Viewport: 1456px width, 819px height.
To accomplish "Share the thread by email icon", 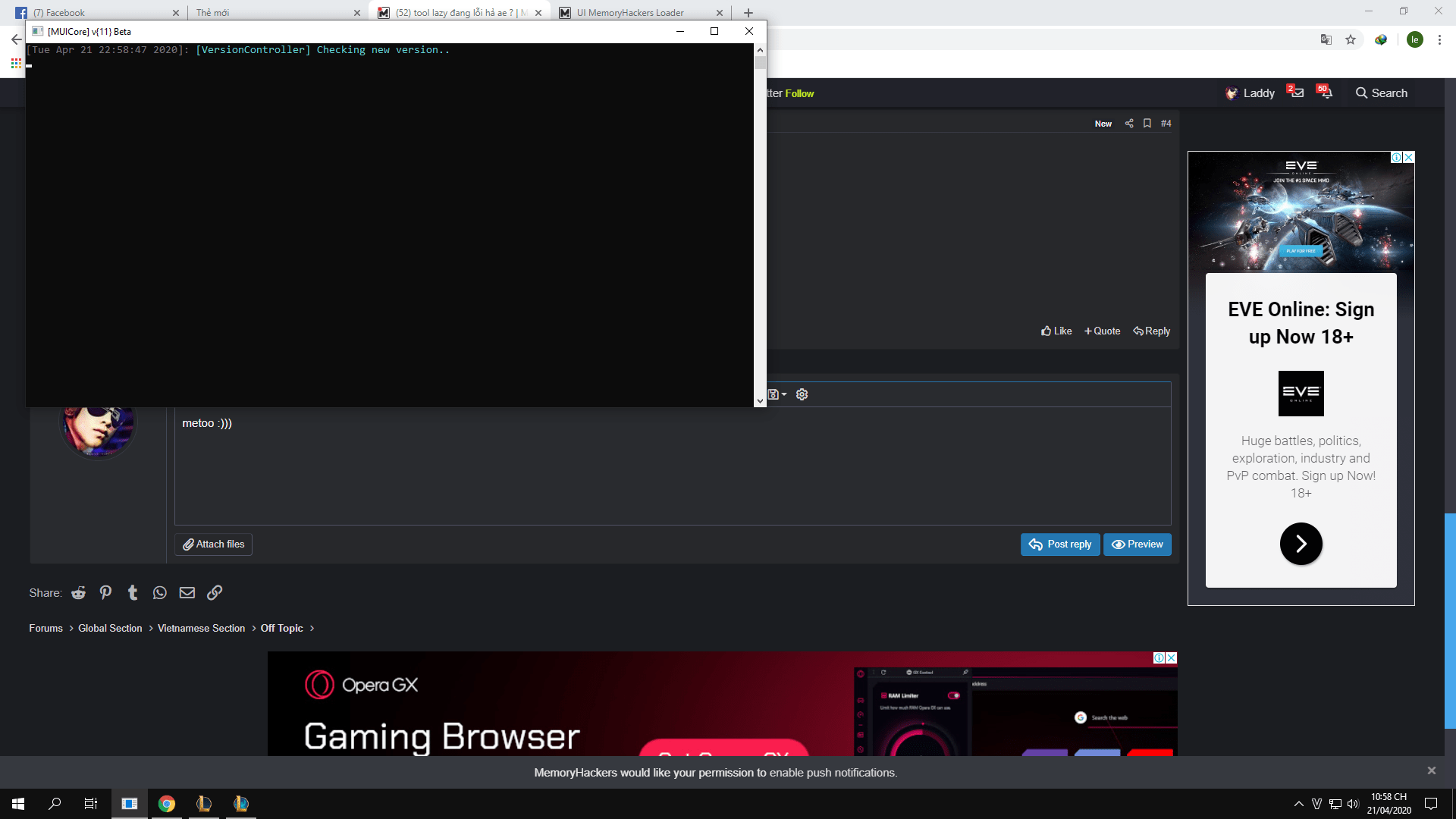I will tap(187, 592).
